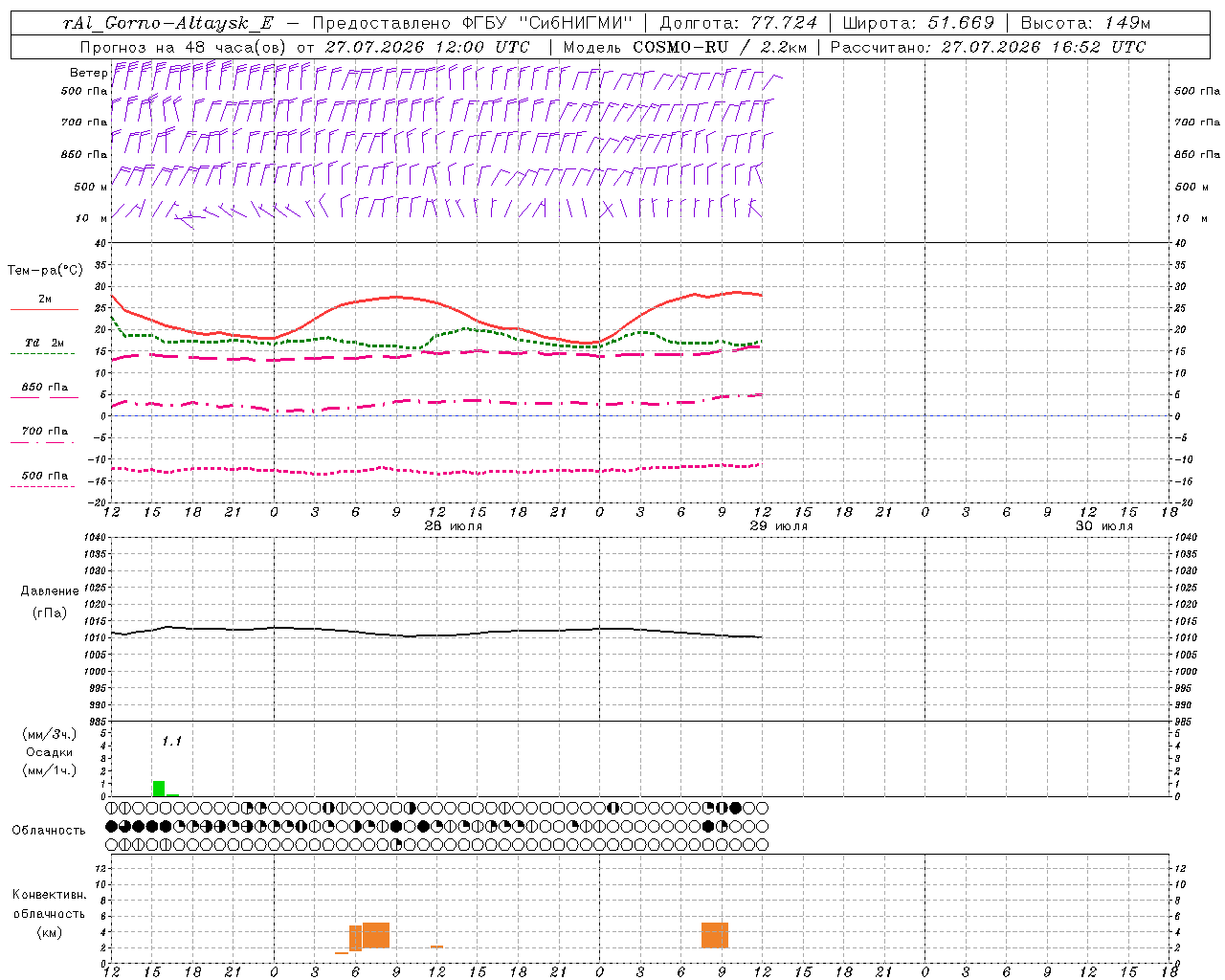Click the 1.1 precipitation amount label
The width and height of the screenshot is (1225, 980).
171,741
